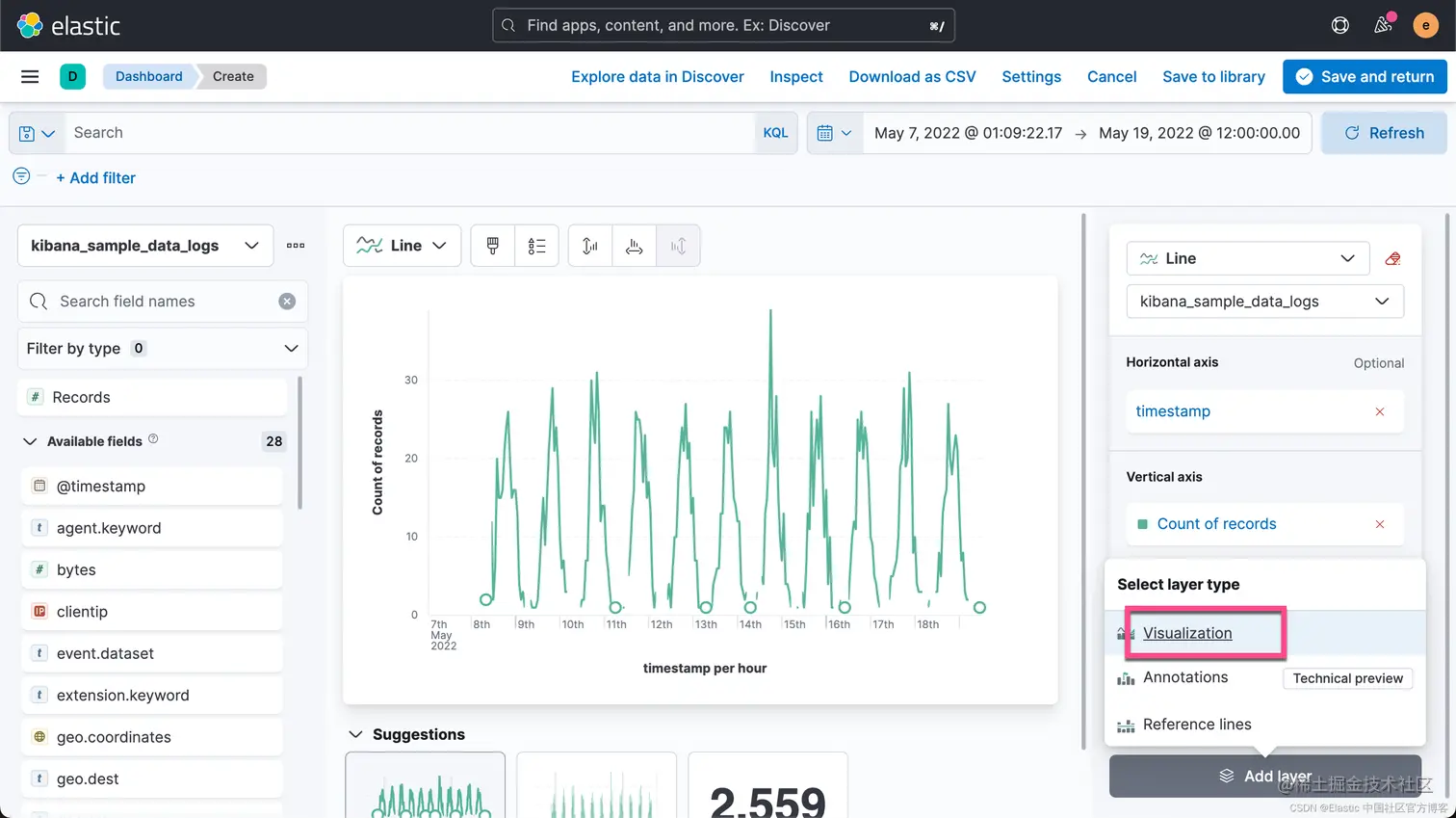The width and height of the screenshot is (1456, 818).
Task: Clear layer using the eraser icon
Action: coord(1392,258)
